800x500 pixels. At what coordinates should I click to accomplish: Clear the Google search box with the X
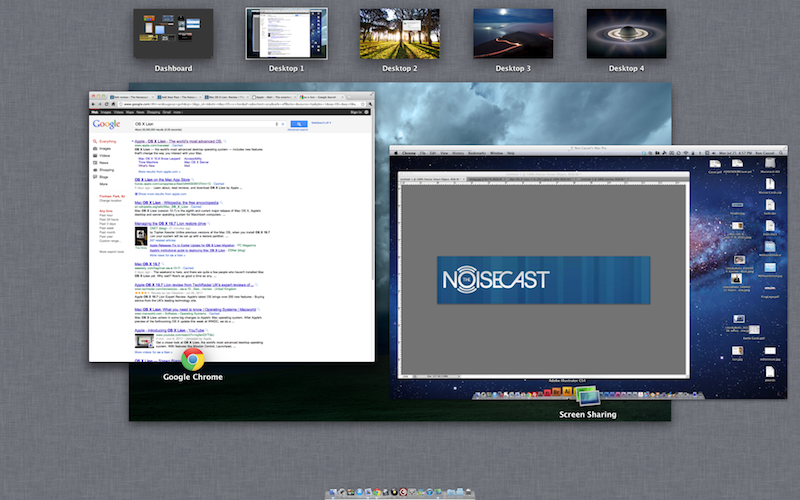point(283,124)
